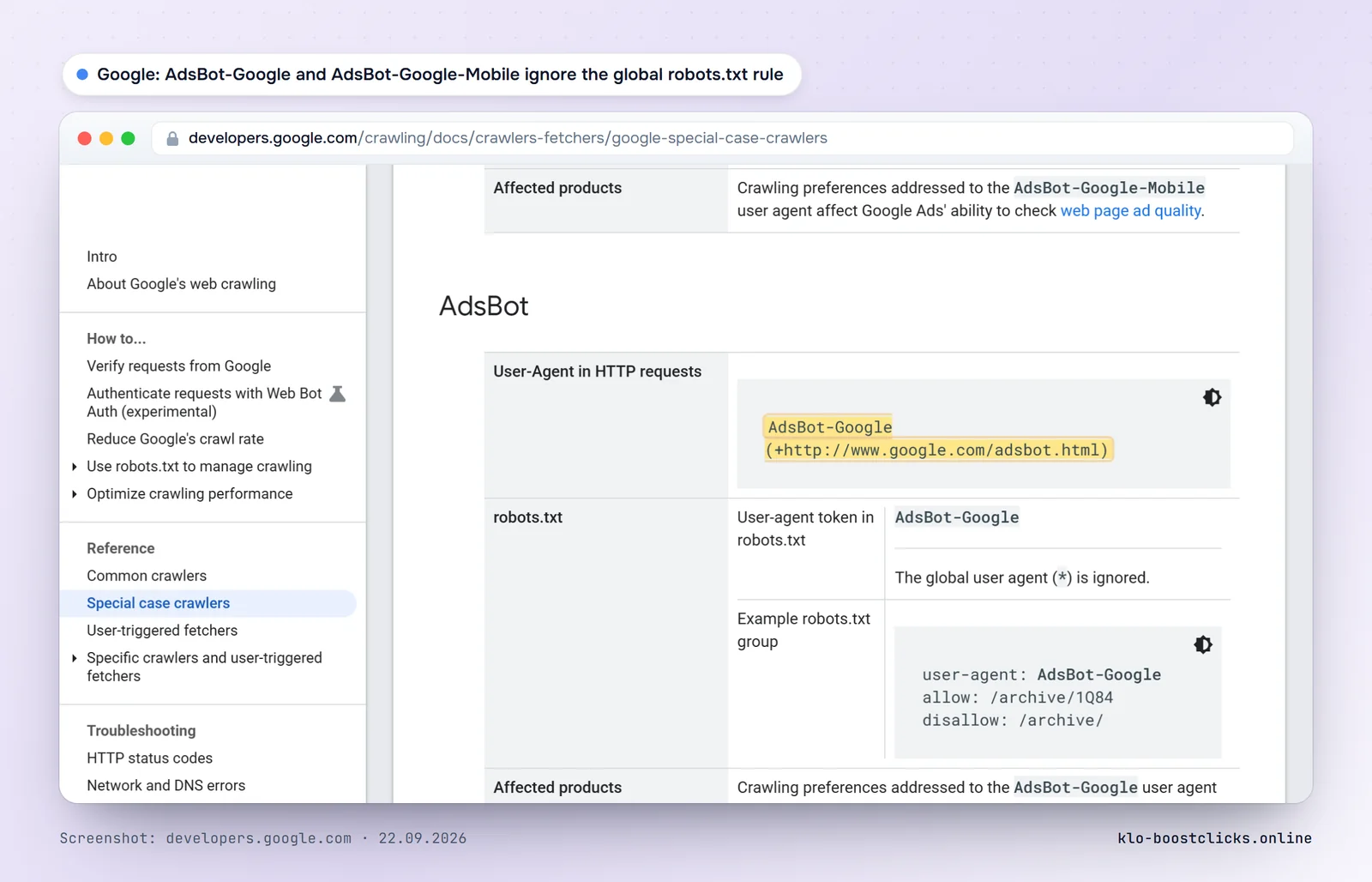Open HTTP status codes troubleshooting page
Viewport: 1372px width, 882px height.
(x=149, y=758)
